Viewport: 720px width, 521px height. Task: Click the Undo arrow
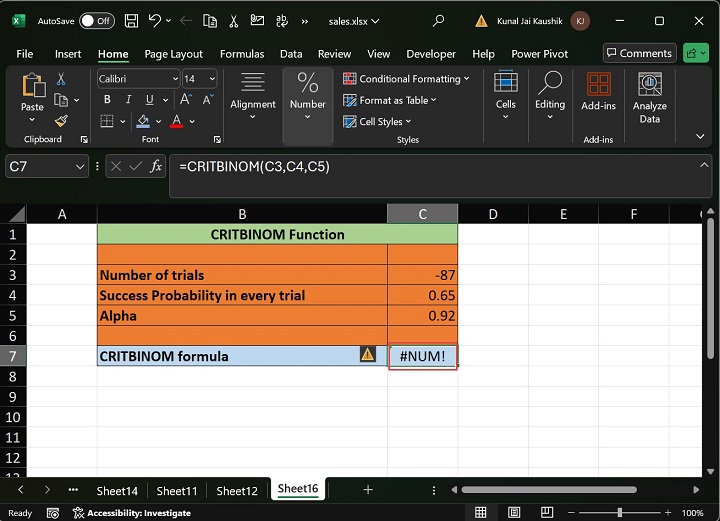click(155, 20)
